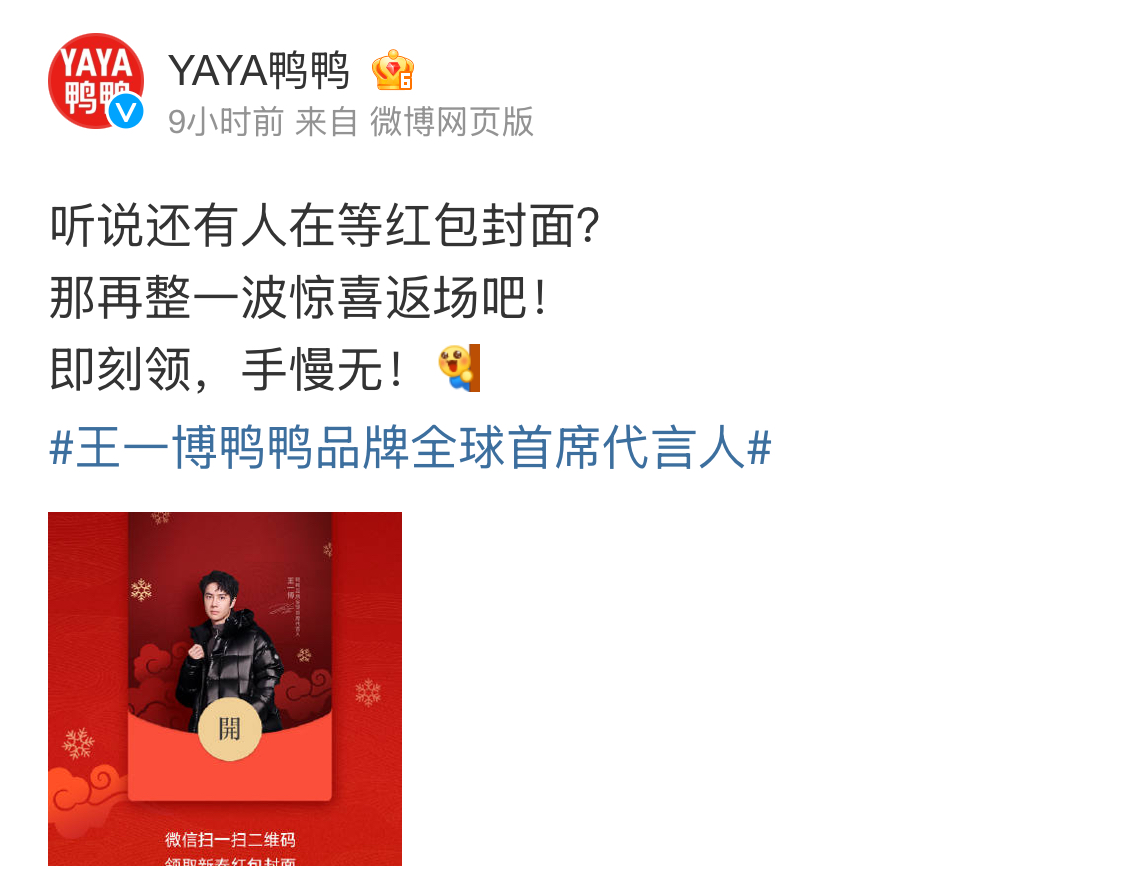Open the red envelope cover image
Screen dimensions: 1141x869
click(x=225, y=689)
